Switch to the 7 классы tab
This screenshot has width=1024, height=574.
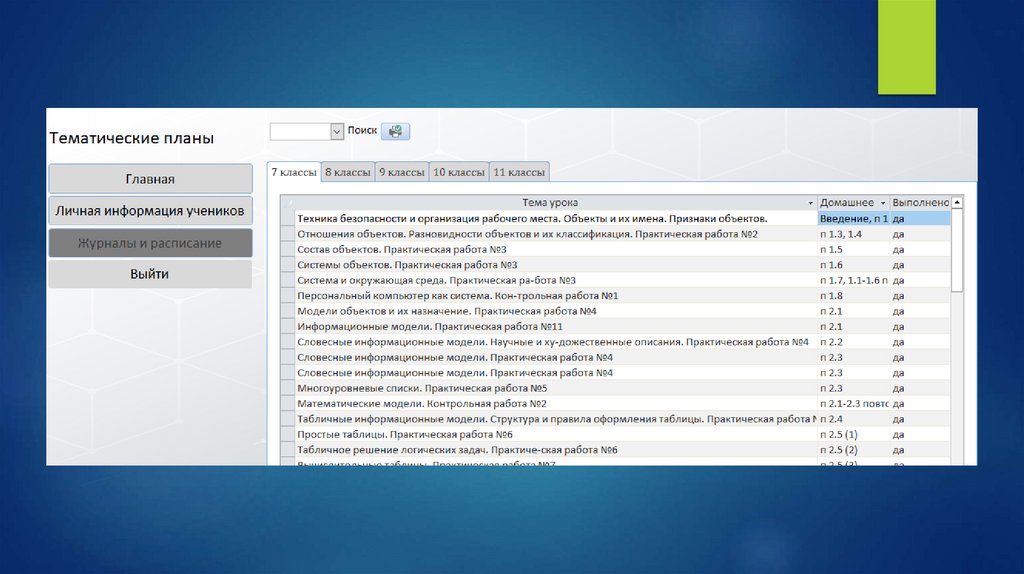click(x=294, y=172)
